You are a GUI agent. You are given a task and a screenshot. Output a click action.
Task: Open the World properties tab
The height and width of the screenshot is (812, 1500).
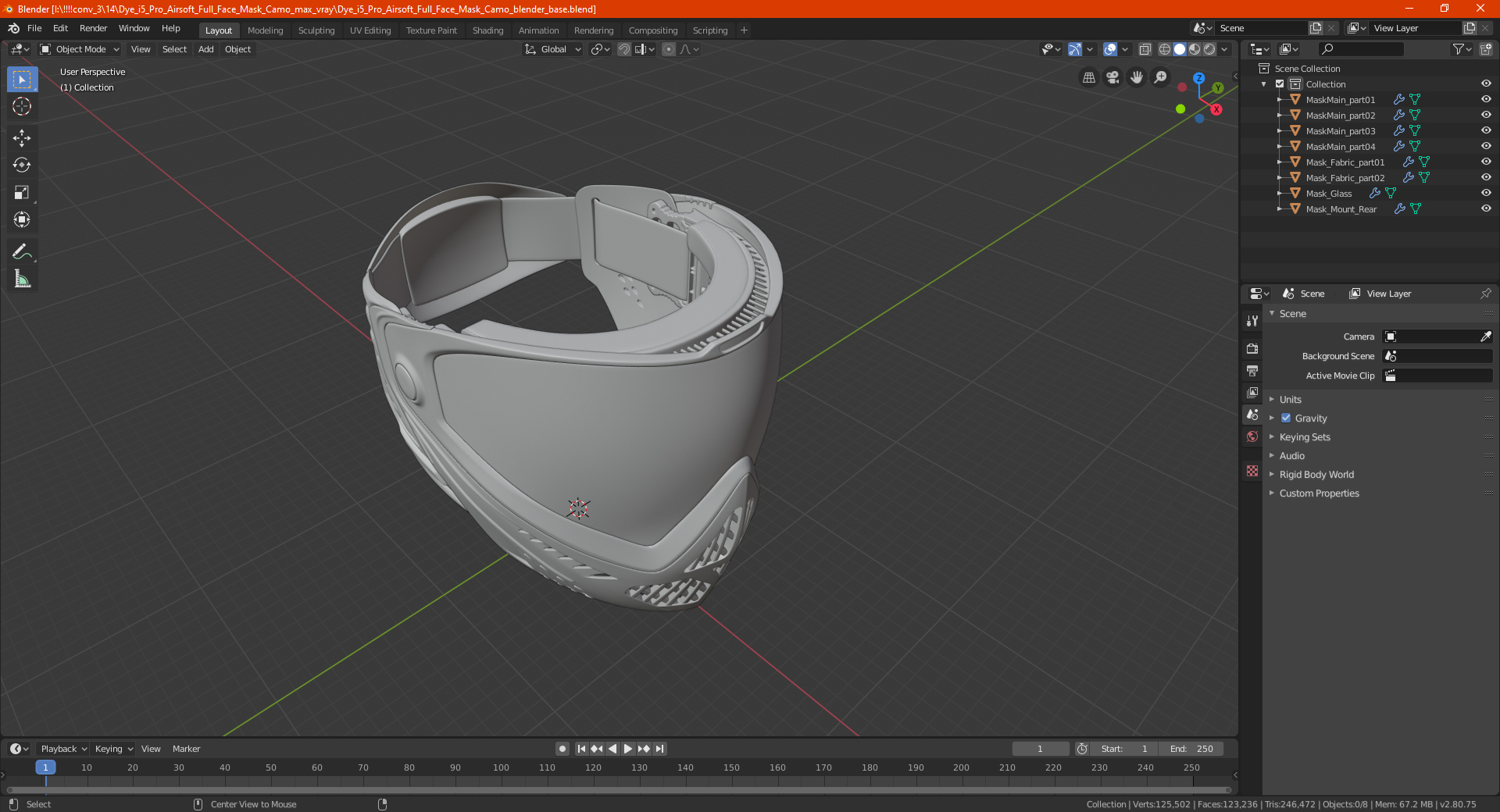[1252, 436]
